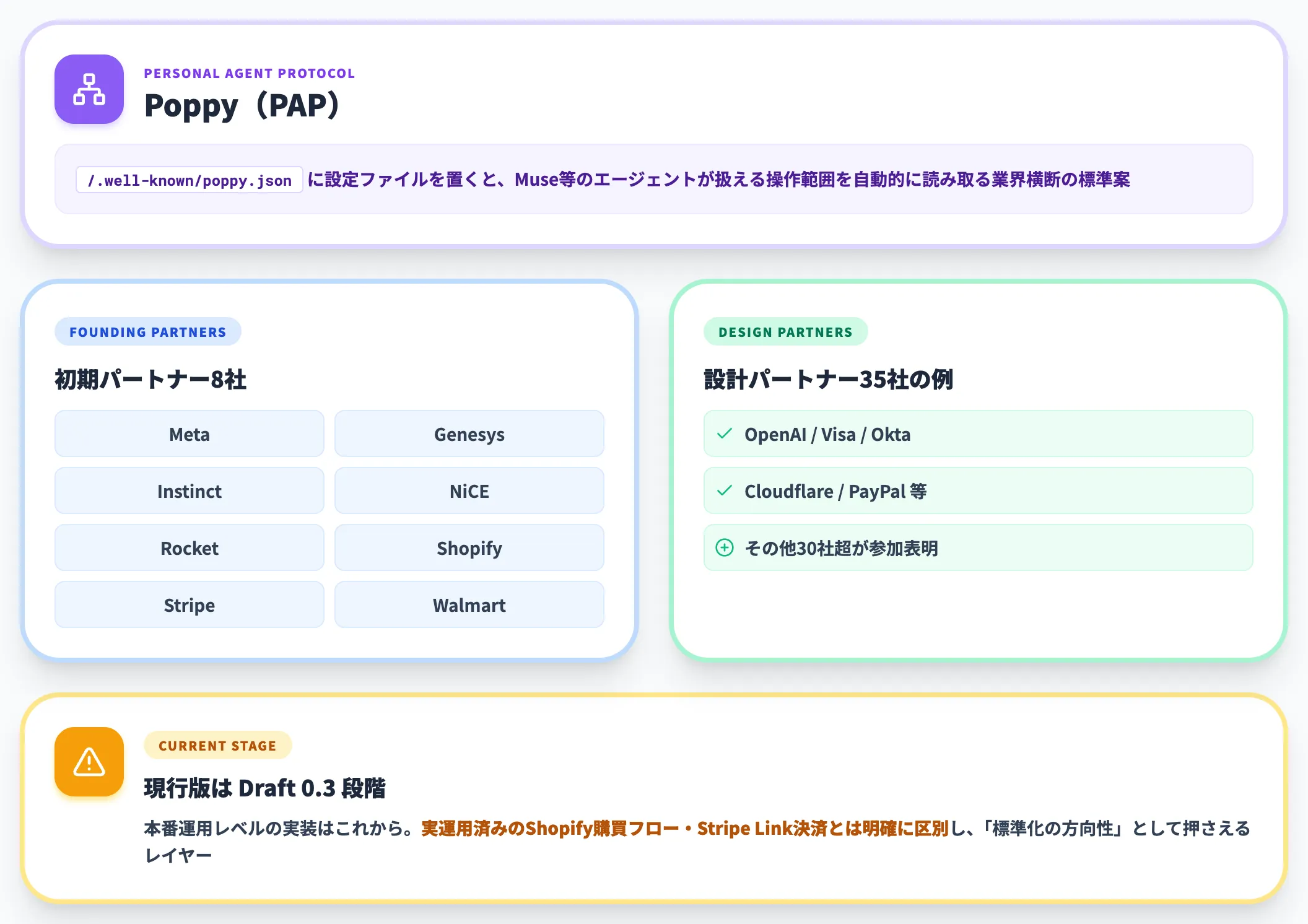Click the その他30社超が参加表明 row

coord(979,547)
